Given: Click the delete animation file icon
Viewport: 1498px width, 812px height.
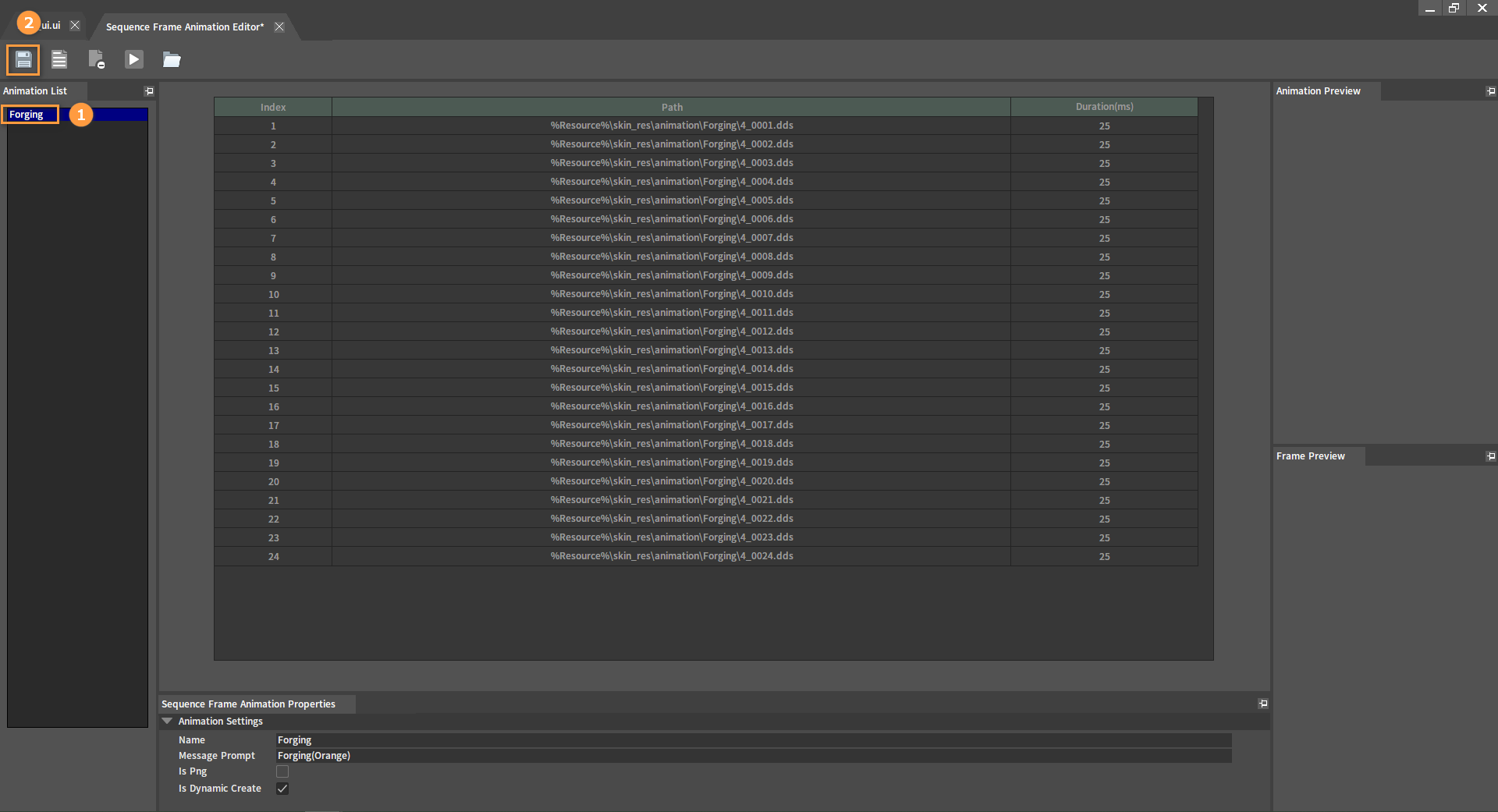Looking at the screenshot, I should [96, 59].
